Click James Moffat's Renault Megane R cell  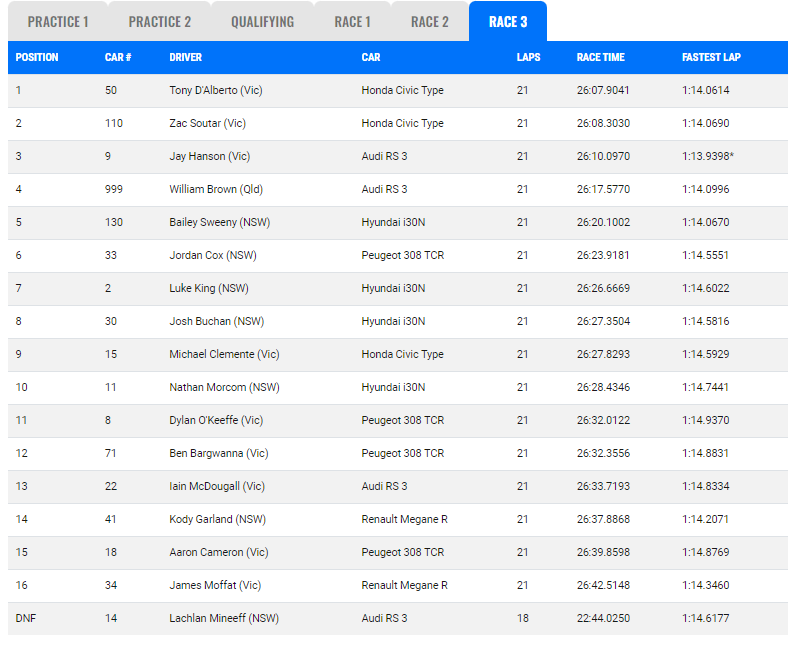click(x=404, y=585)
